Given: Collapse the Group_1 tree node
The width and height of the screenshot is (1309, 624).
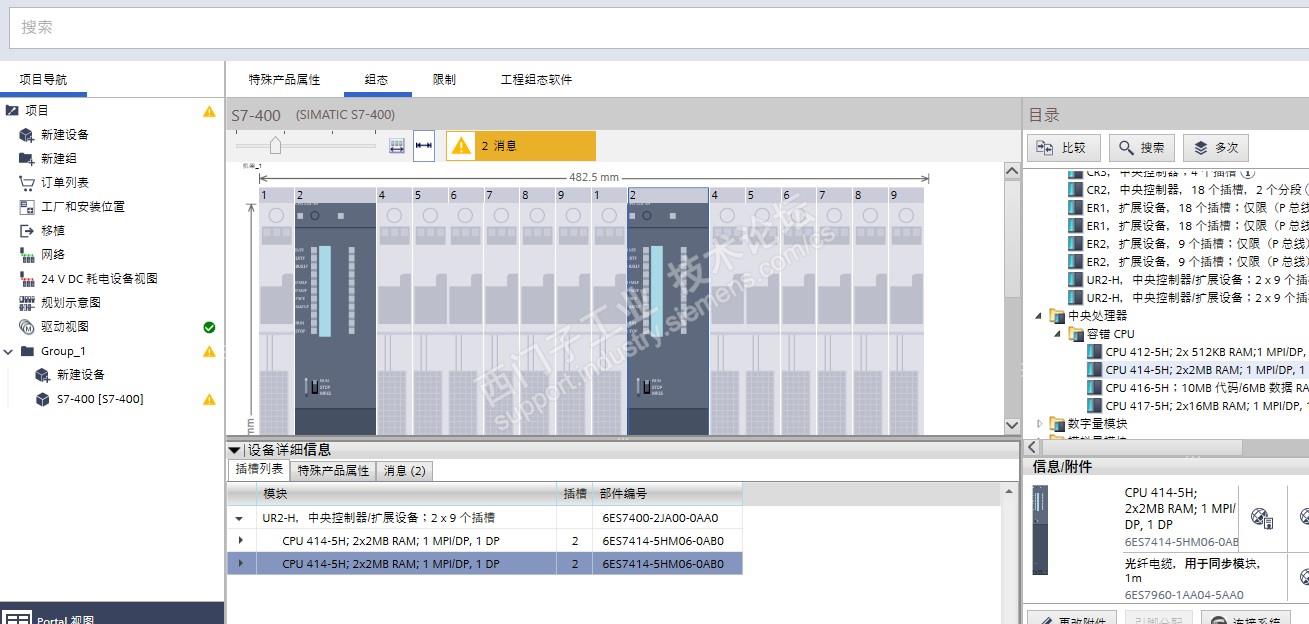Looking at the screenshot, I should pos(9,351).
